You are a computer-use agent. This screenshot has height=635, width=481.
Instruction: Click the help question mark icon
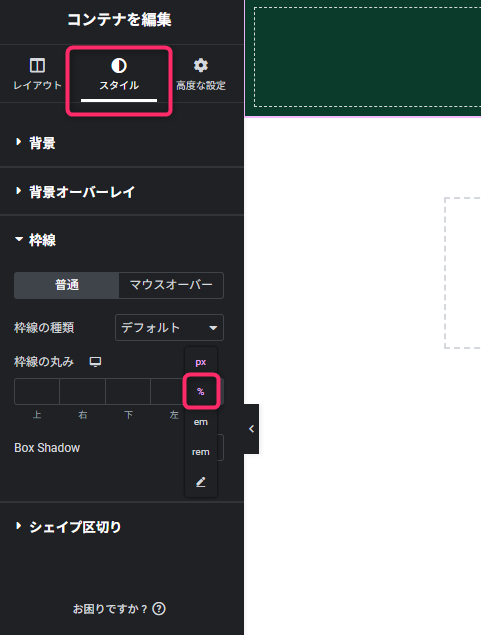coord(159,609)
